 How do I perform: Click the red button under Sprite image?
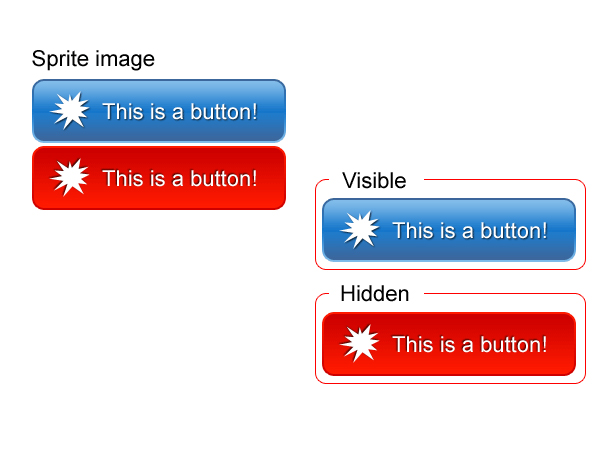[159, 178]
